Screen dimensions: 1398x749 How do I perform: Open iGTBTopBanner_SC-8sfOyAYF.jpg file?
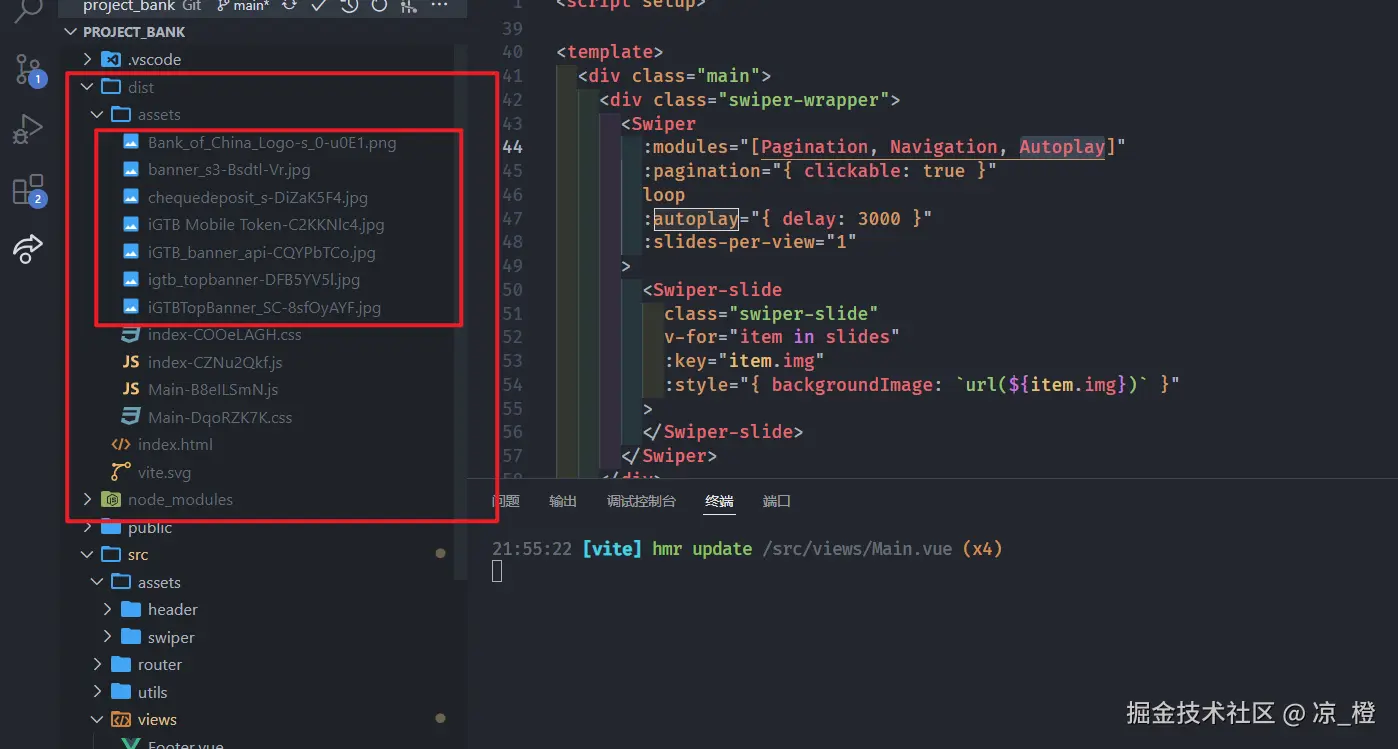264,308
